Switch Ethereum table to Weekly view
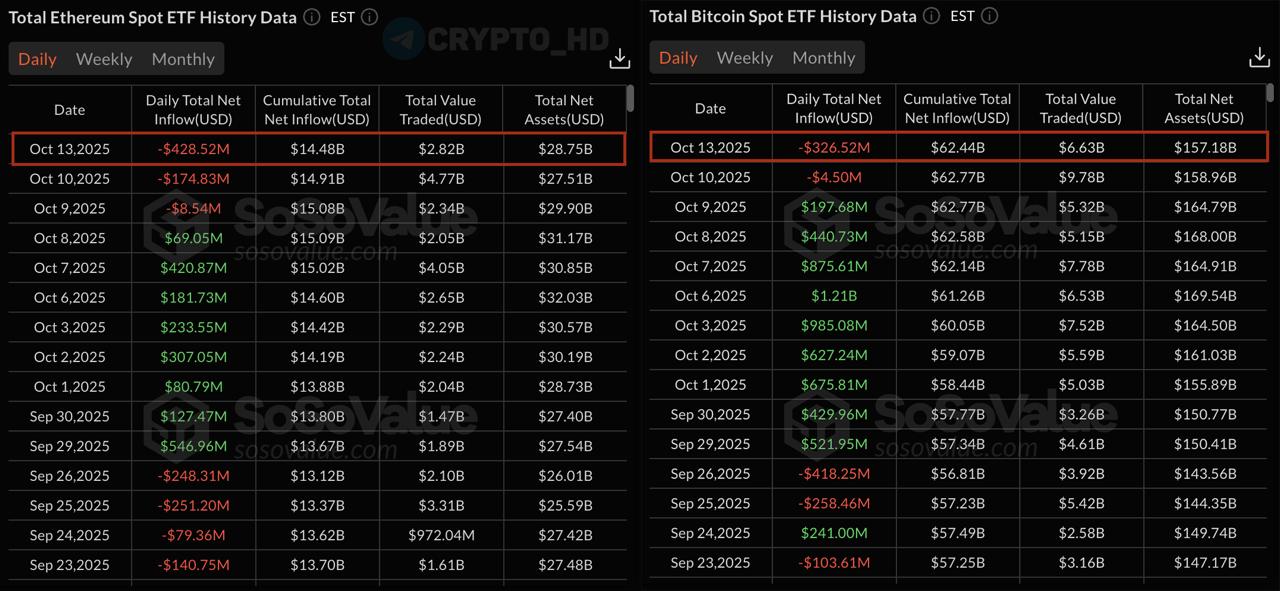This screenshot has height=591, width=1280. click(104, 59)
